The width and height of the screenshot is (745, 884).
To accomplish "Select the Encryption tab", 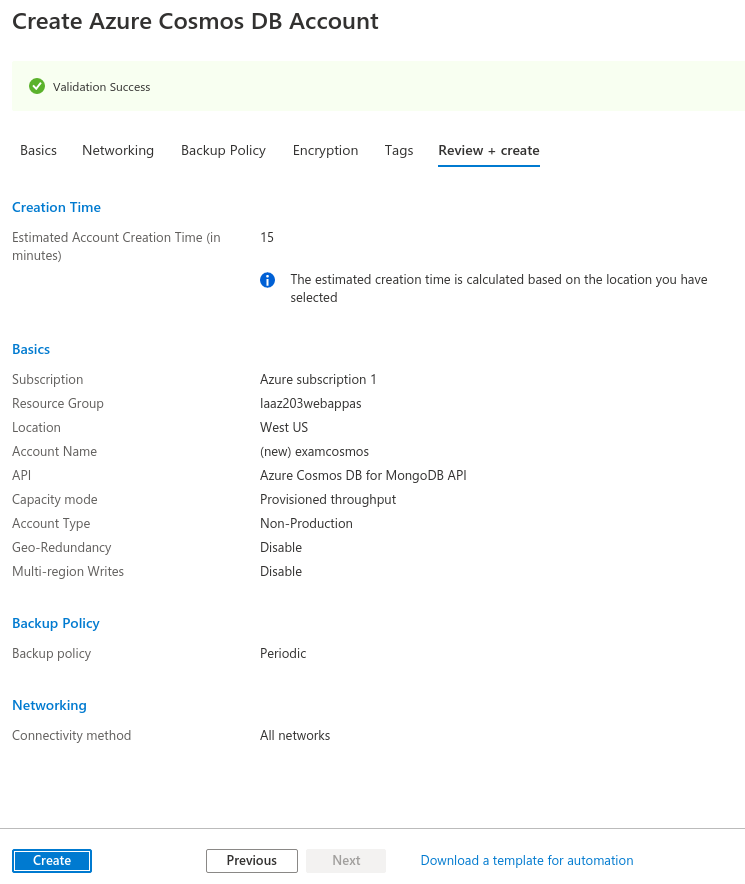I will (325, 150).
